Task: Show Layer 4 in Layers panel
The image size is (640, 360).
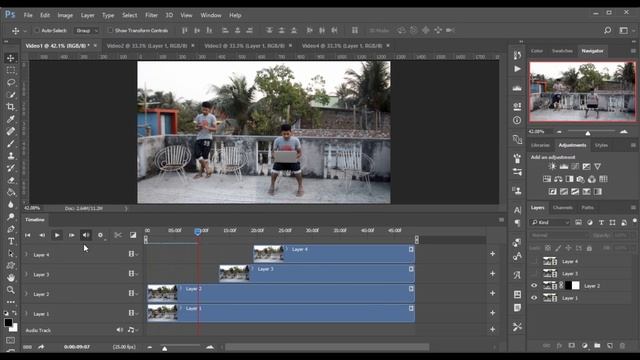Action: [x=534, y=261]
